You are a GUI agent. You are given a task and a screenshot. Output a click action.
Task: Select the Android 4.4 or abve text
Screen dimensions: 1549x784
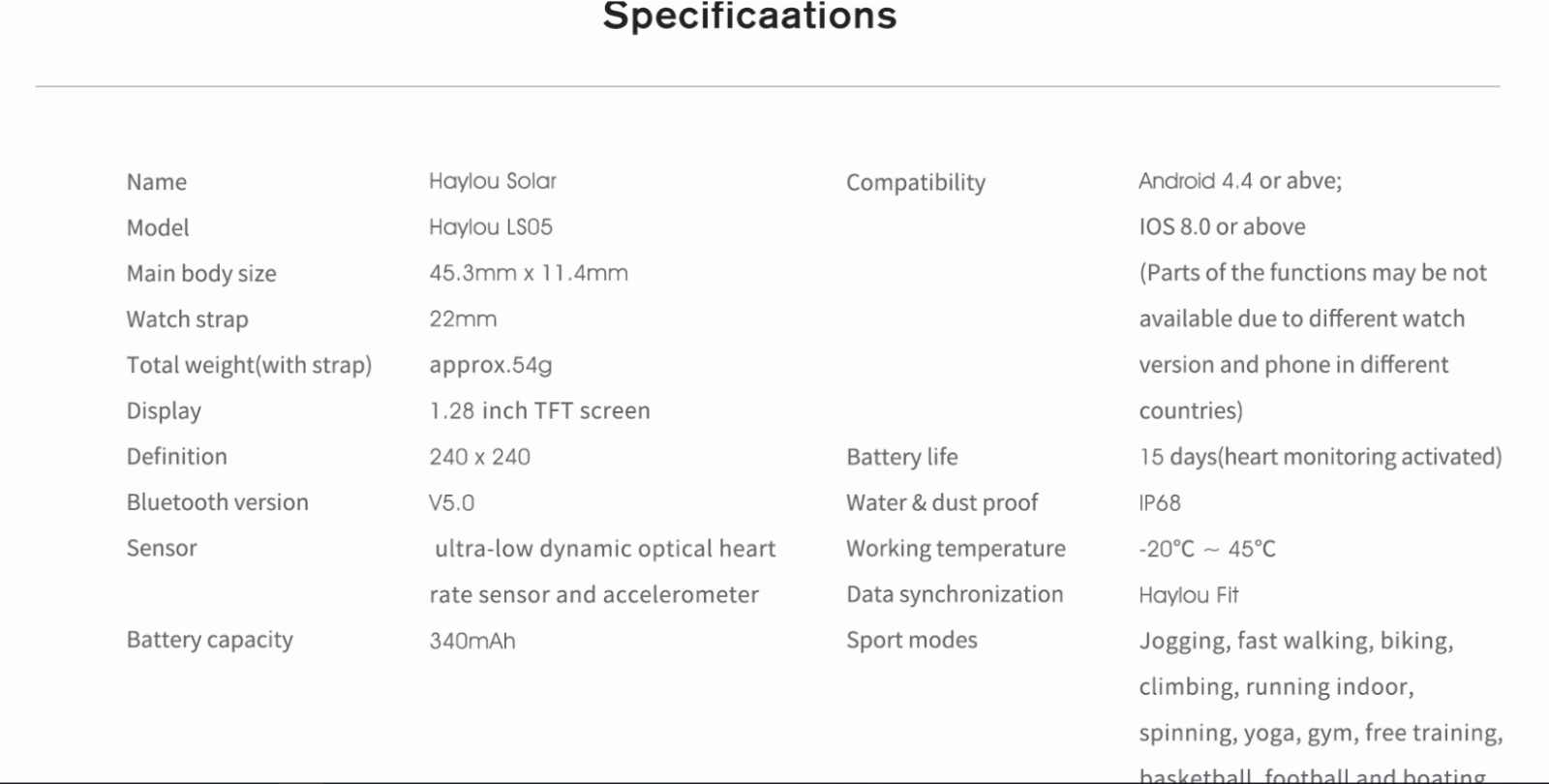(x=1240, y=181)
